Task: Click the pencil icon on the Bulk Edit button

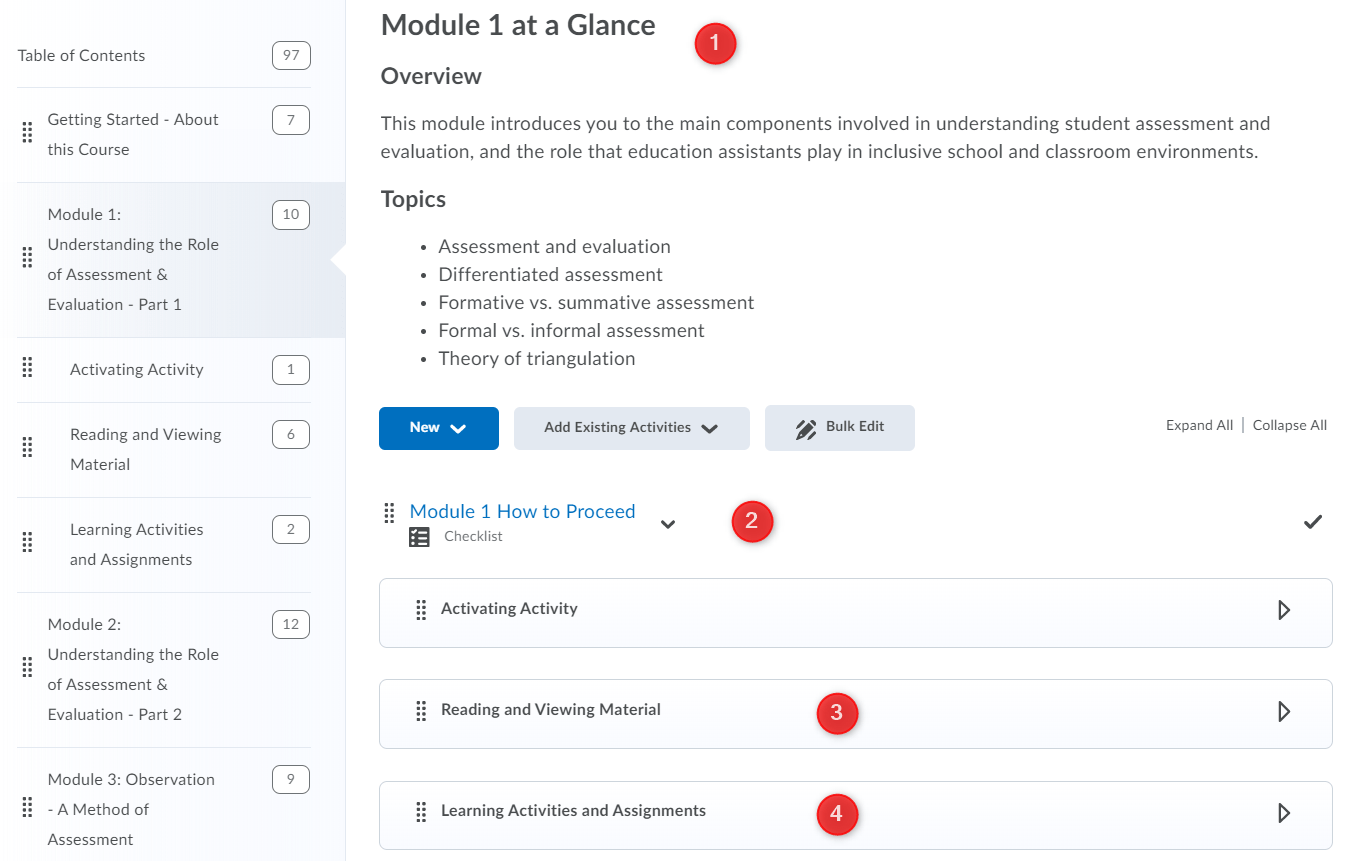Action: tap(806, 429)
